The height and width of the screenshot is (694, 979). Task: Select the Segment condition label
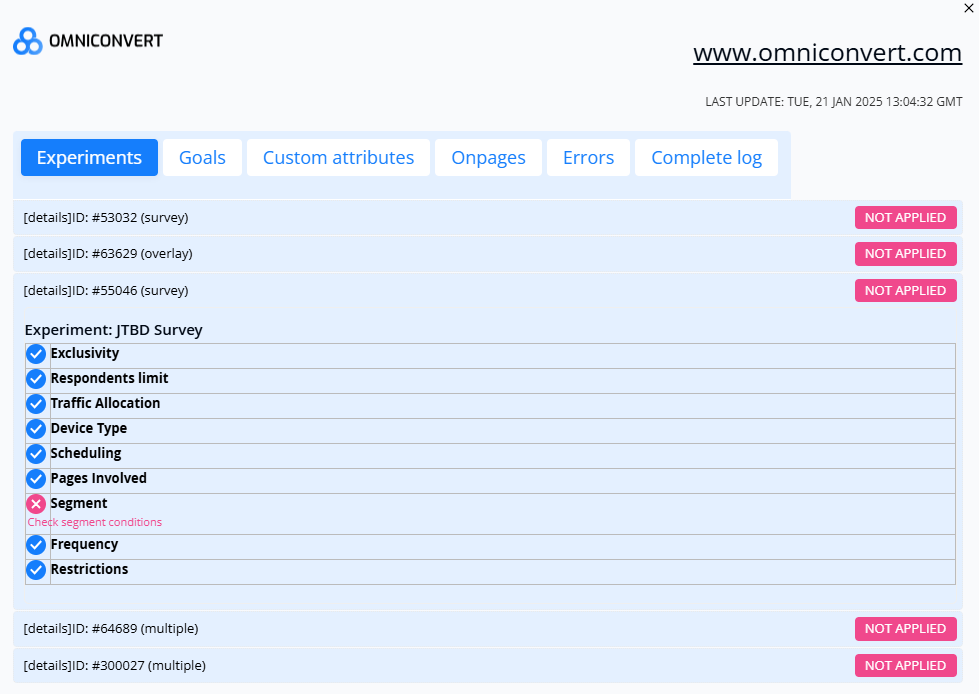click(x=79, y=503)
